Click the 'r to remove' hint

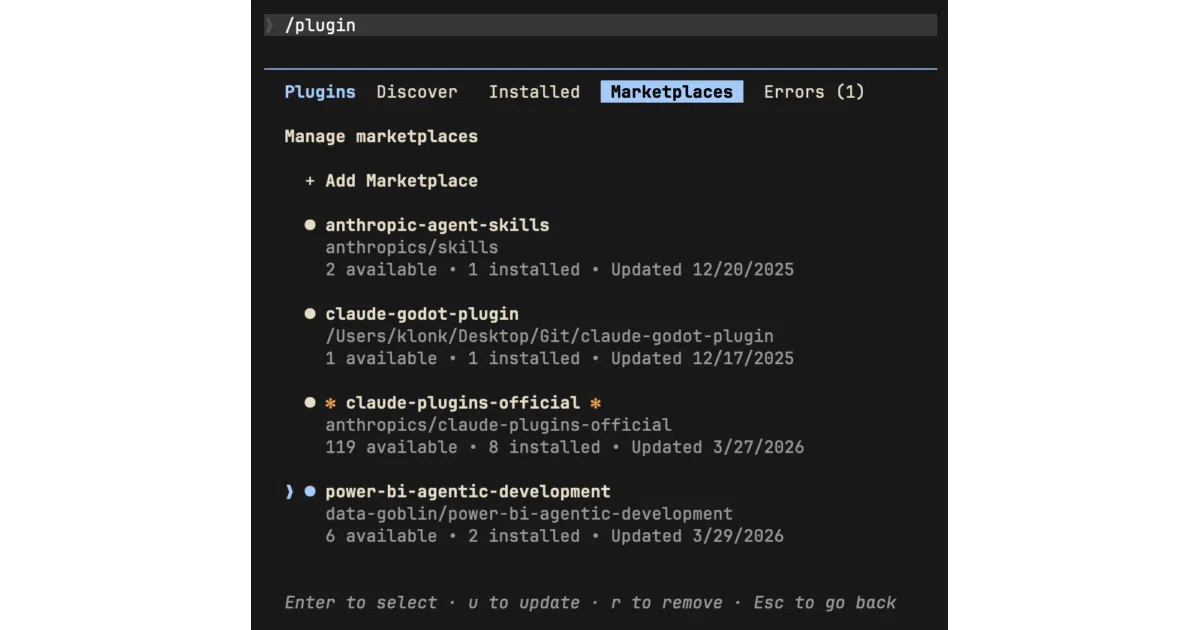coord(667,603)
